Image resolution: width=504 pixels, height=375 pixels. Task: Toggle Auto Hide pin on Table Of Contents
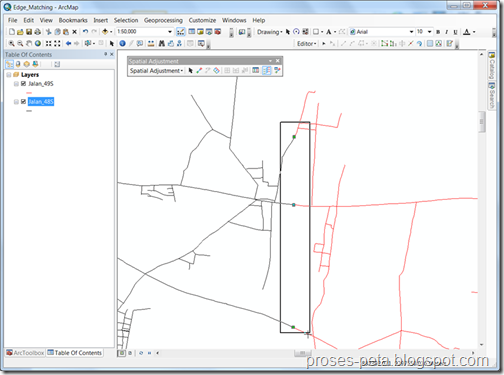click(x=105, y=54)
